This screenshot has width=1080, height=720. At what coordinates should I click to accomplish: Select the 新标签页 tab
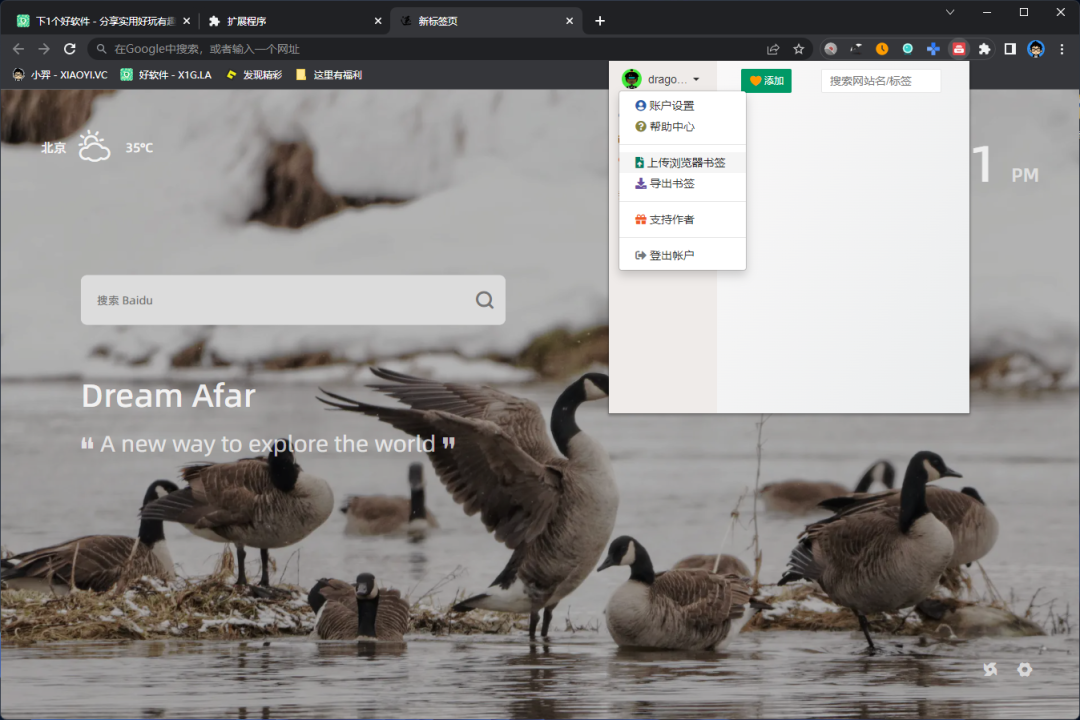click(x=486, y=21)
